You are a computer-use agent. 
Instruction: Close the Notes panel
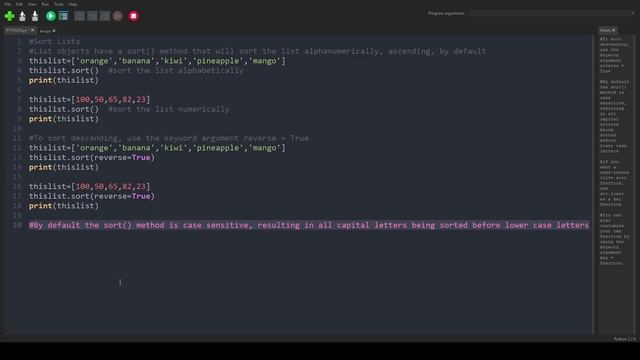coord(613,30)
